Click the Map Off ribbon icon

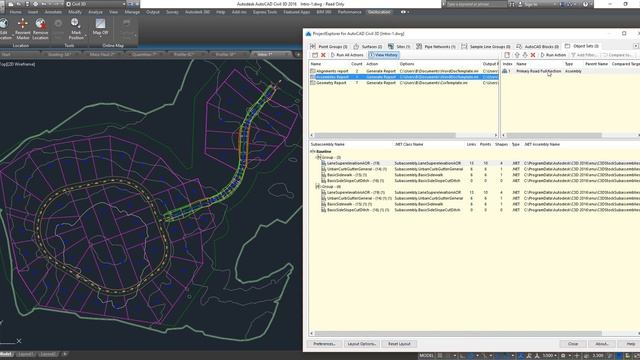(100, 24)
